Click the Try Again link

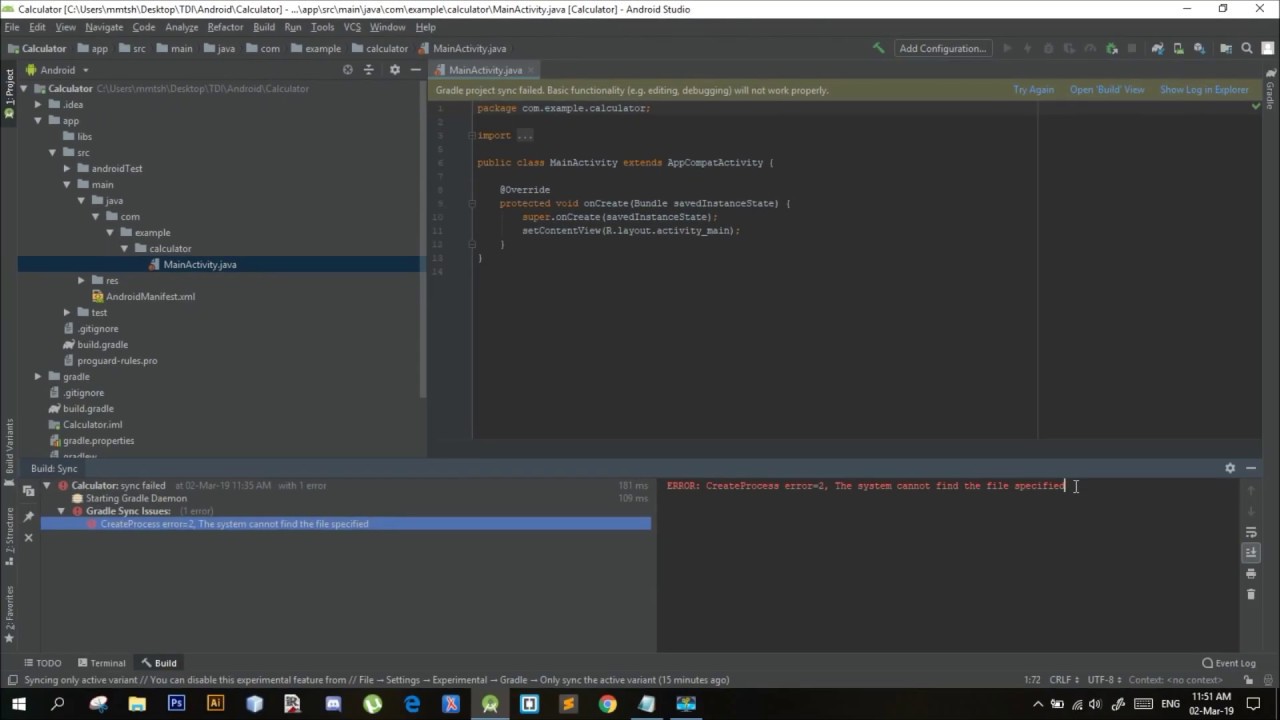[x=1033, y=90]
